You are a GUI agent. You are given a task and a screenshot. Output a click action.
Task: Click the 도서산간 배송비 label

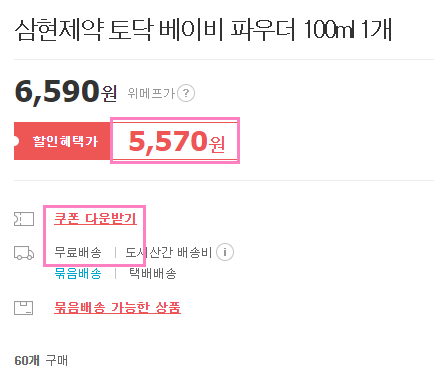[169, 252]
